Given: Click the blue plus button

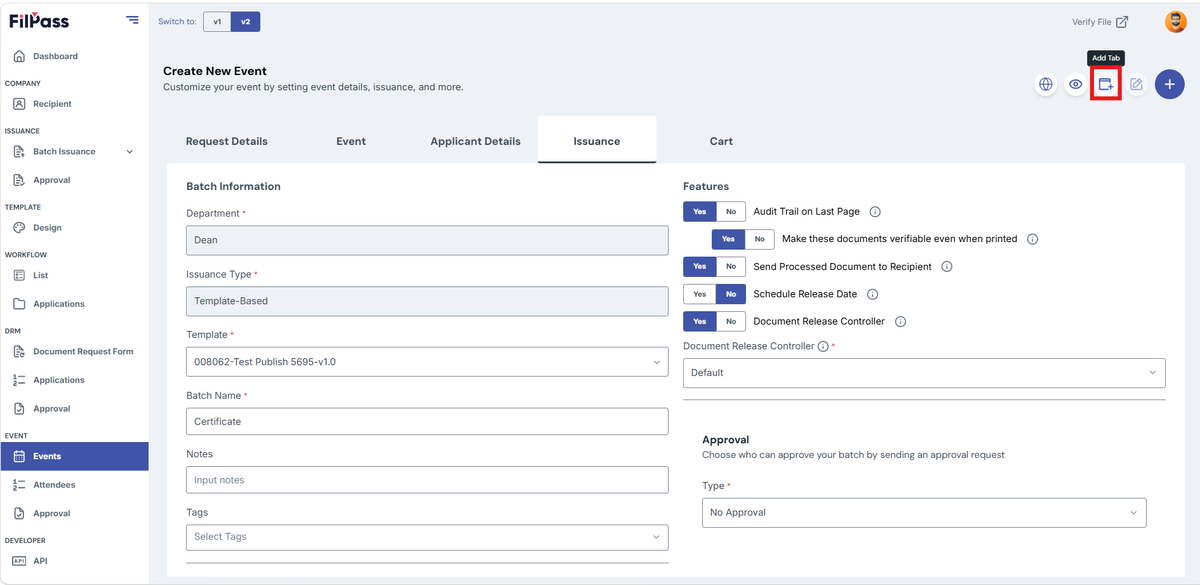Looking at the screenshot, I should tap(1170, 85).
